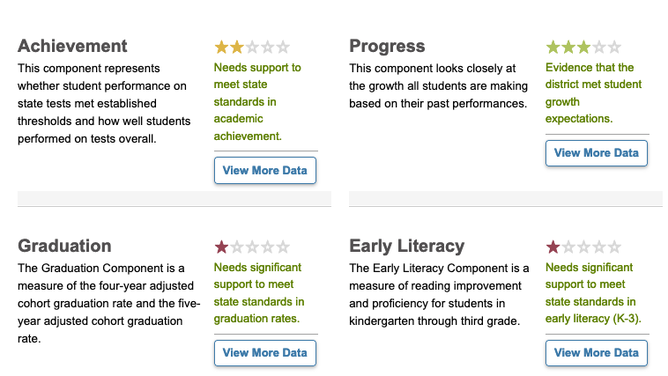Click the red star under Graduation
668x376 pixels.
pyautogui.click(x=222, y=247)
